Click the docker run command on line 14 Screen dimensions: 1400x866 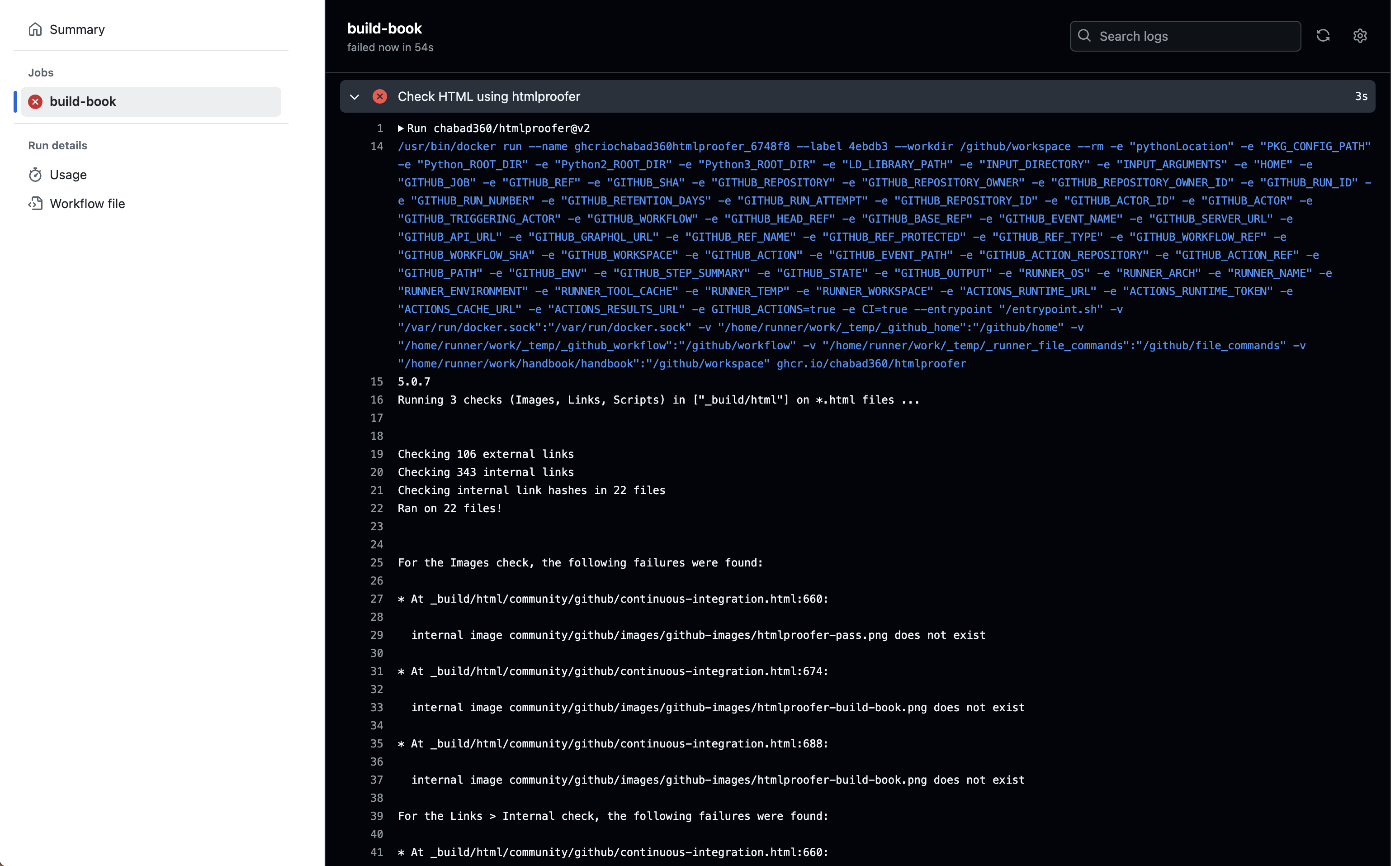point(884,255)
